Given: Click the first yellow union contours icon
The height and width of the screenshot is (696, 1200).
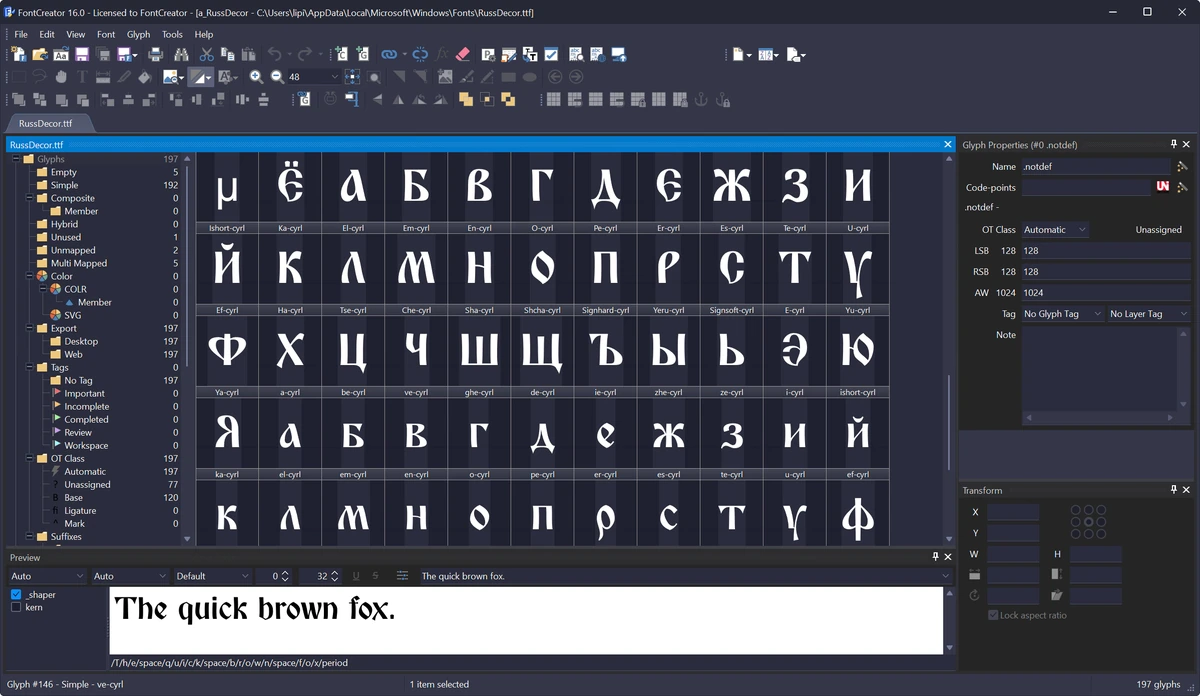Looking at the screenshot, I should 465,99.
